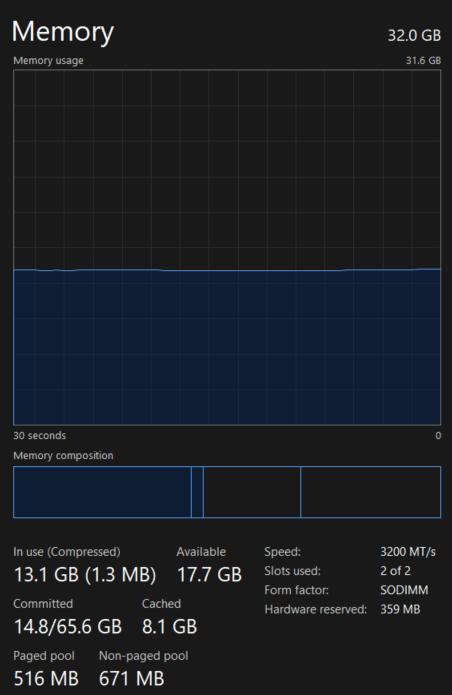Viewport: 452px width, 695px height.
Task: Click the Slots used: label
Action: tap(292, 571)
